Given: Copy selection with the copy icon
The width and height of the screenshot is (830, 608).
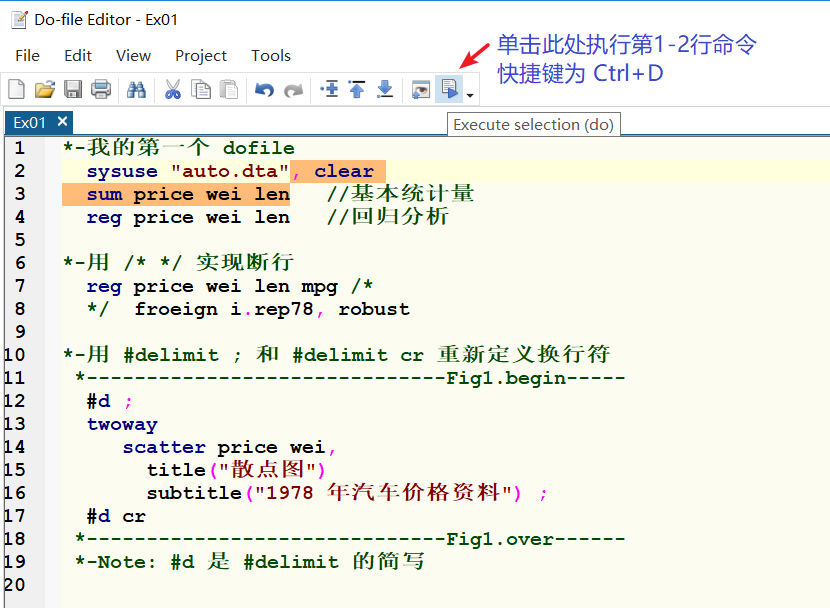Looking at the screenshot, I should [201, 89].
